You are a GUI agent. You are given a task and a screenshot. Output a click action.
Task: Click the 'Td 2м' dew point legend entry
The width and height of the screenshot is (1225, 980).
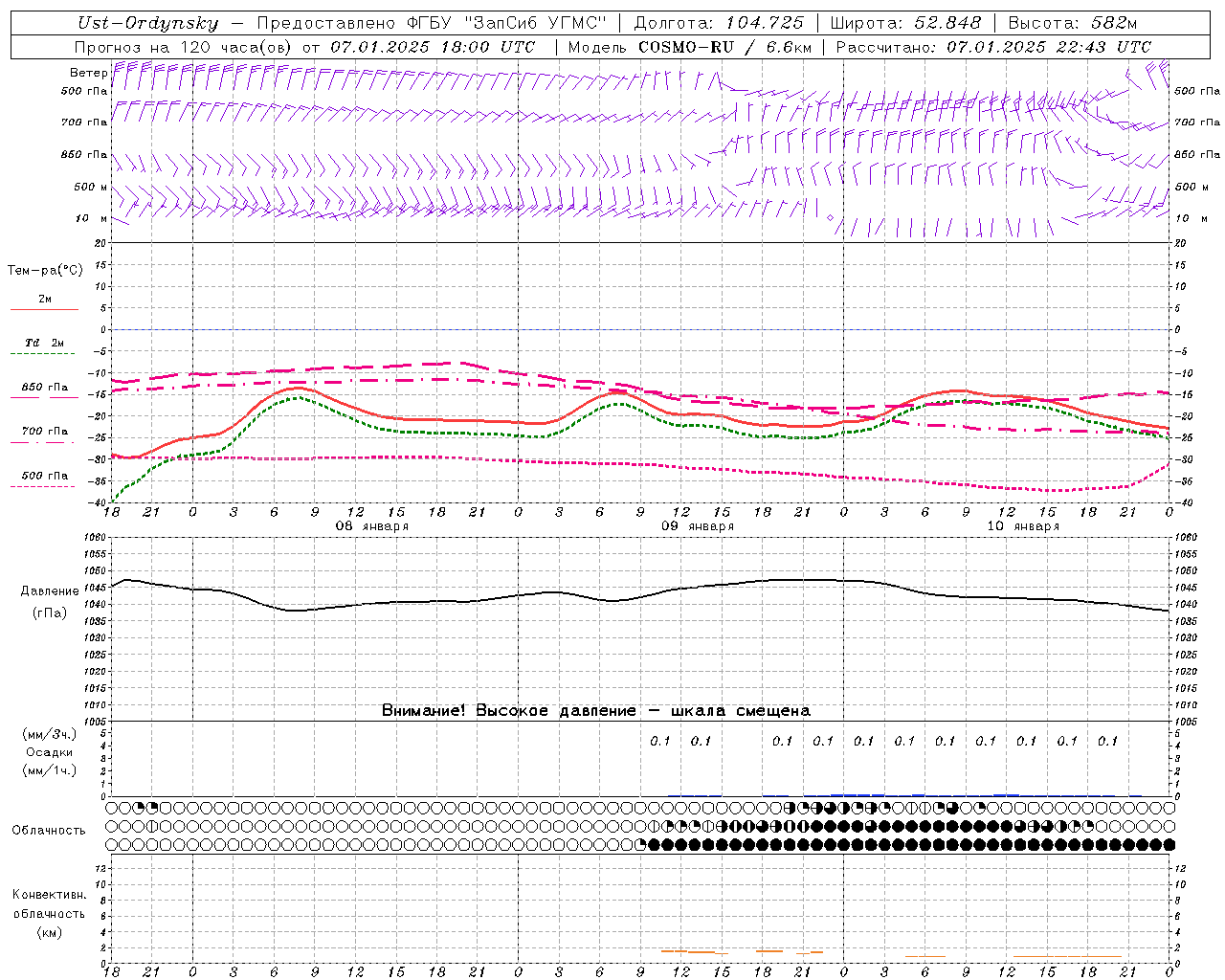(x=45, y=343)
